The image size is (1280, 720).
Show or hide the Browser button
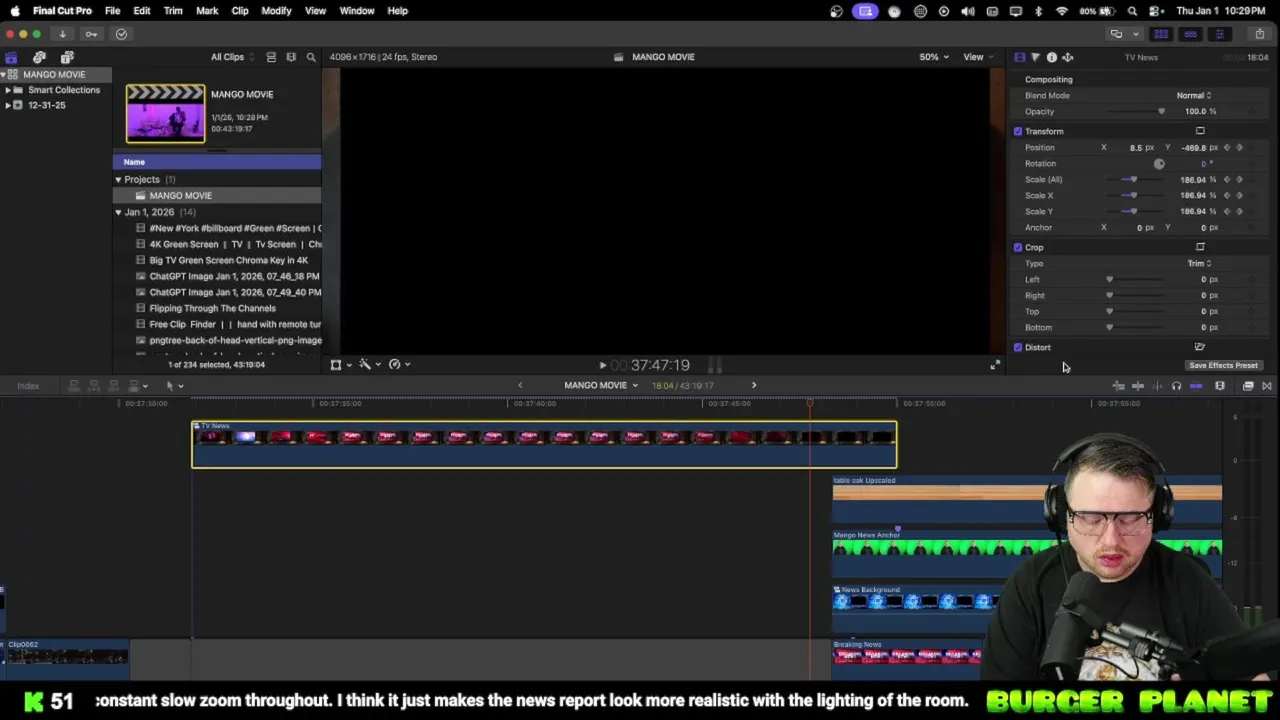(1161, 34)
